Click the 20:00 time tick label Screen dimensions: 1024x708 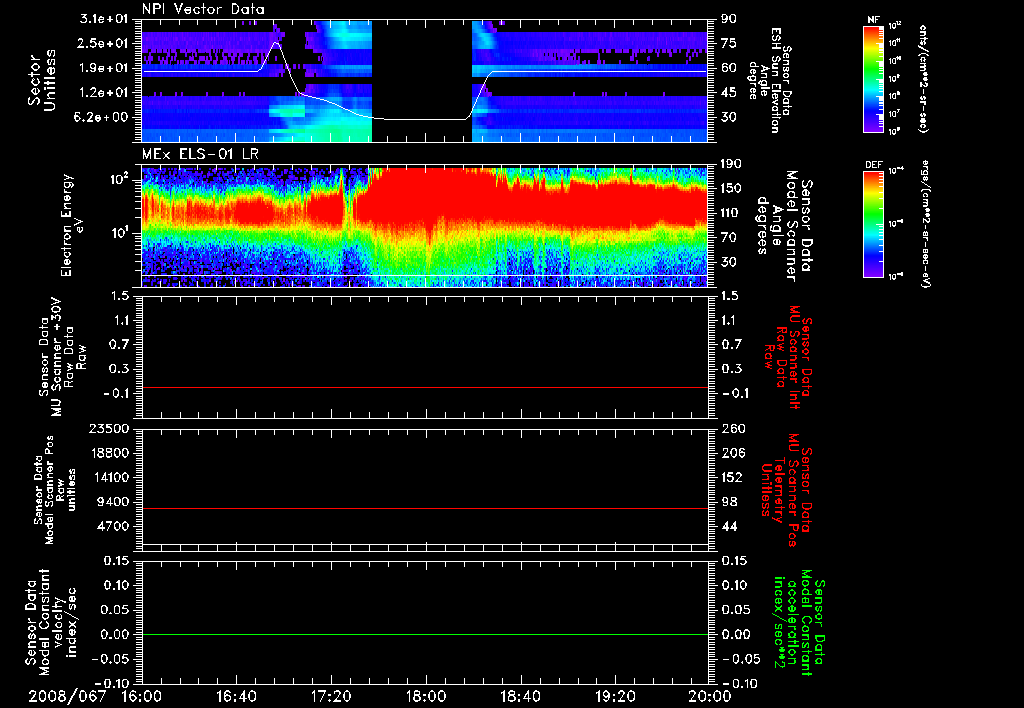(711, 697)
